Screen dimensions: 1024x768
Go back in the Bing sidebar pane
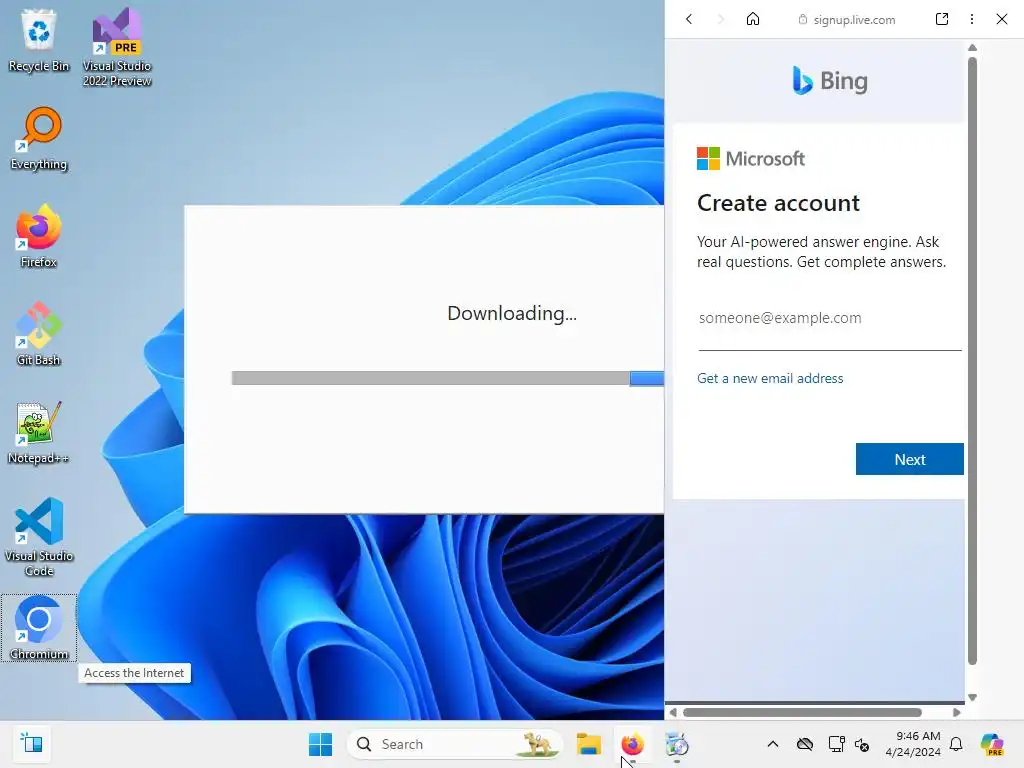point(689,19)
